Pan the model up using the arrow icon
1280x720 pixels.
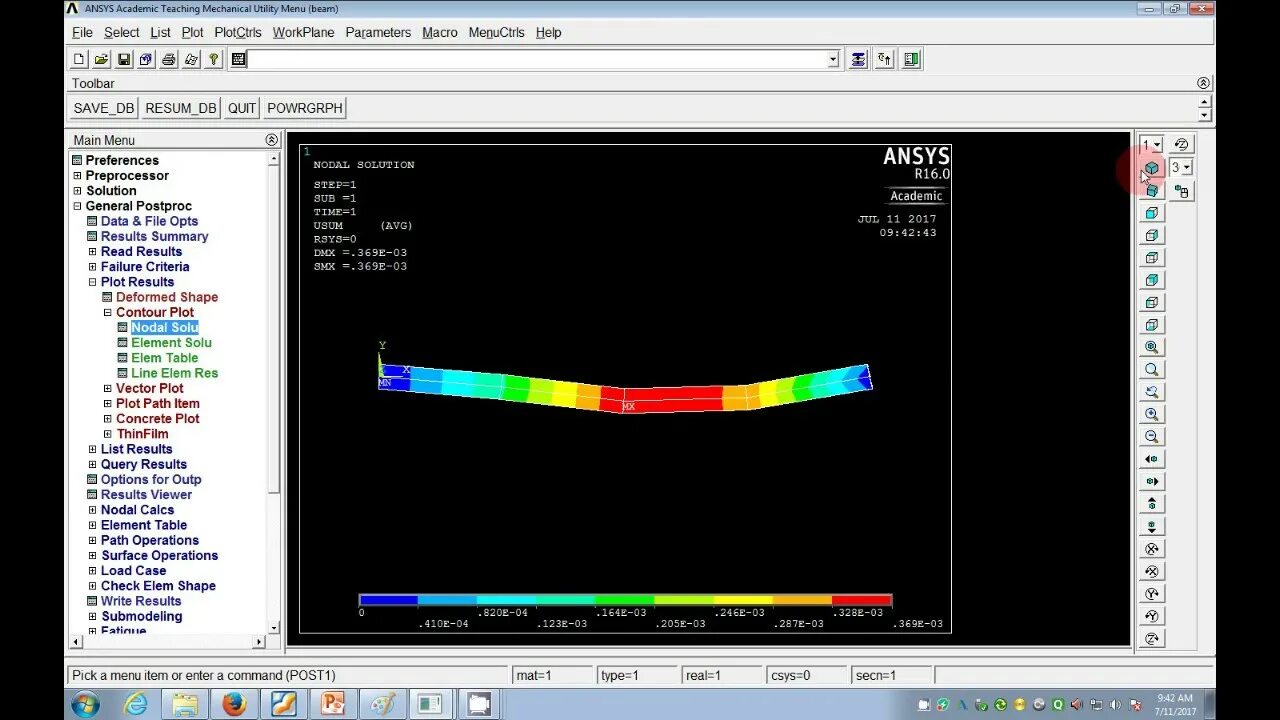pyautogui.click(x=1152, y=504)
